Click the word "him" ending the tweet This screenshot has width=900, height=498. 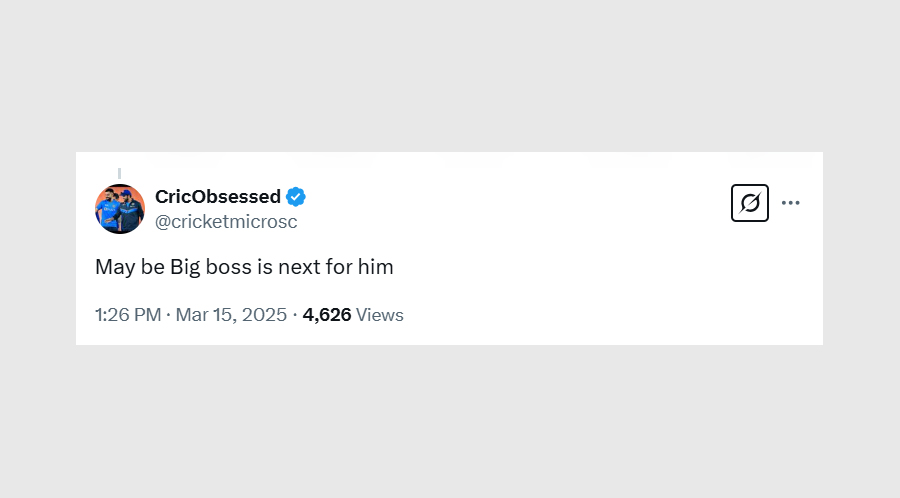point(377,267)
